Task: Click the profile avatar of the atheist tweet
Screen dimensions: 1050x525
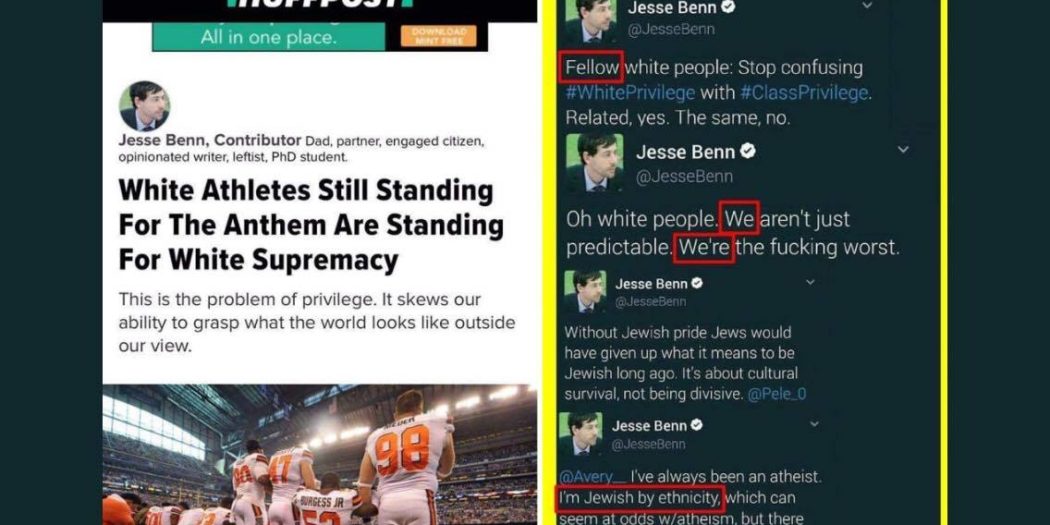Action: tap(581, 433)
